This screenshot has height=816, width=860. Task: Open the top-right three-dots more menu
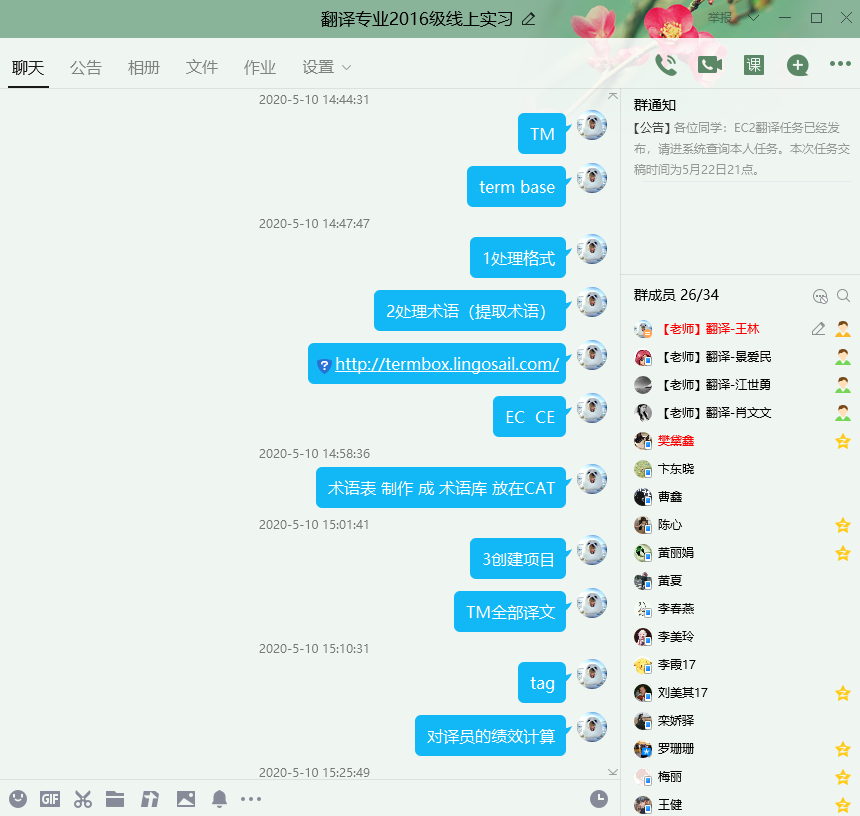840,64
